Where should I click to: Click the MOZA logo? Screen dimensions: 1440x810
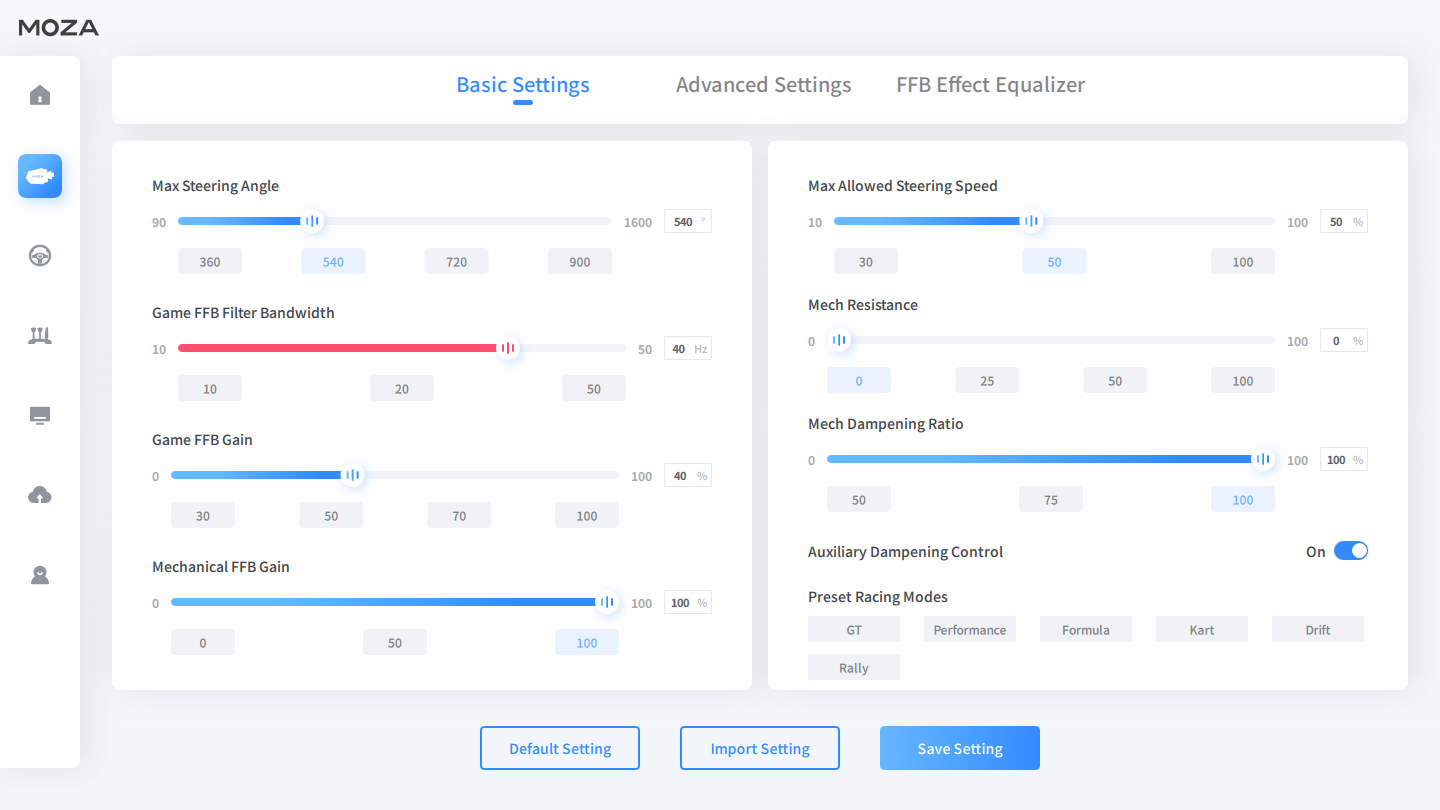click(59, 28)
